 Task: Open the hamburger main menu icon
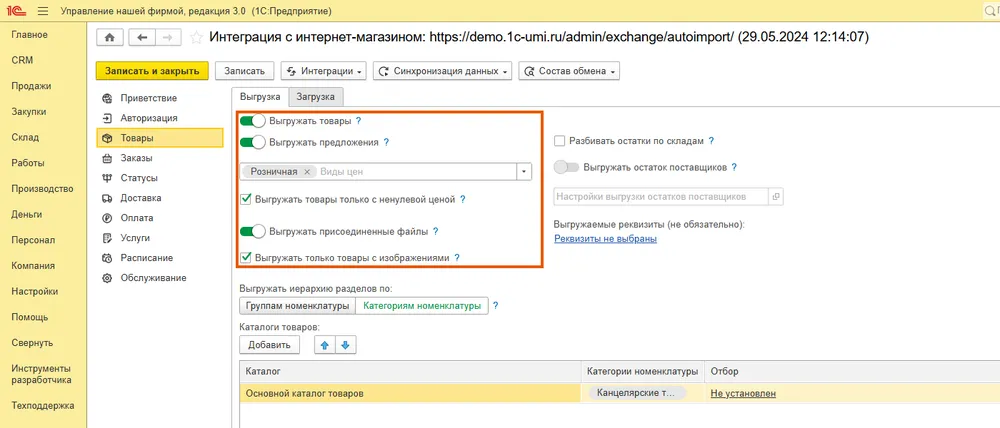pos(43,11)
